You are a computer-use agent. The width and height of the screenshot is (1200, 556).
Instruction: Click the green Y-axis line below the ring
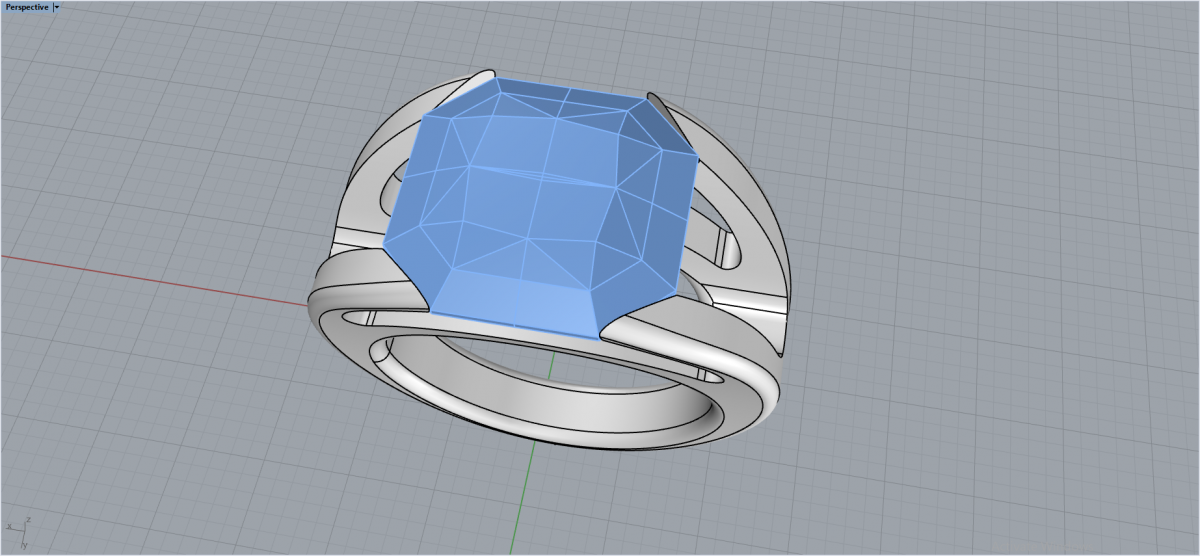(526, 500)
